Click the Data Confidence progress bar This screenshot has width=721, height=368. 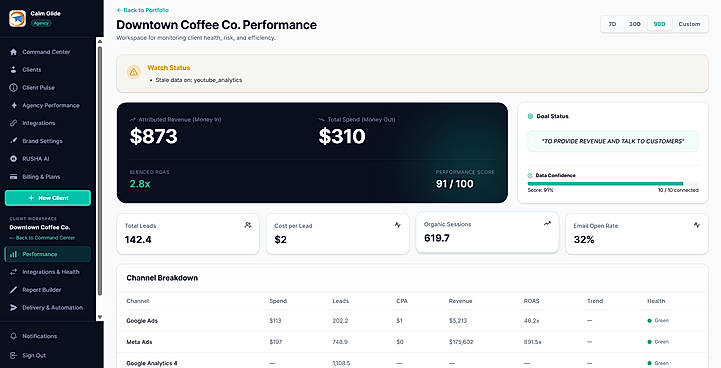click(613, 184)
